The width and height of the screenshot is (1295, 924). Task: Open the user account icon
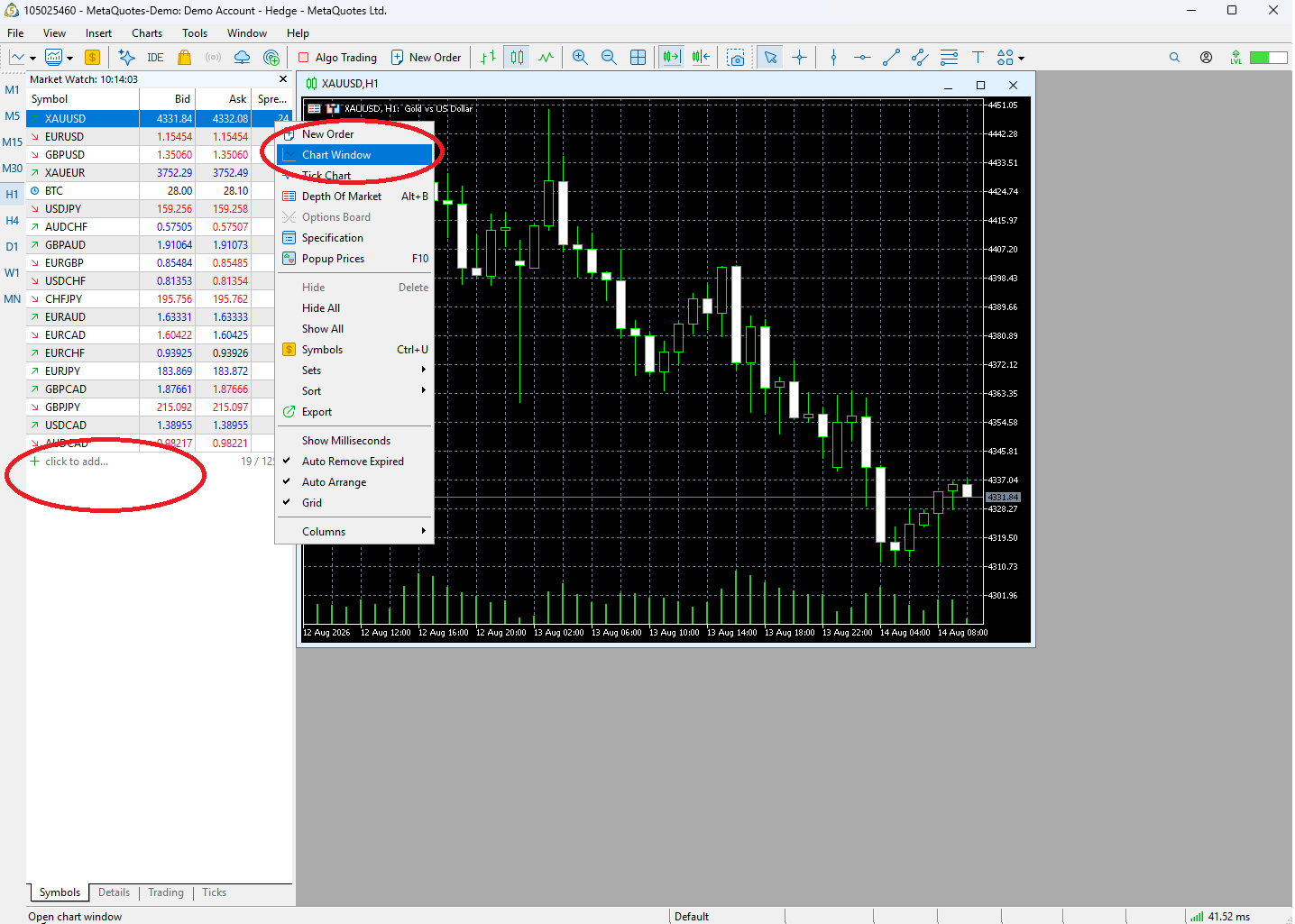pyautogui.click(x=1206, y=57)
